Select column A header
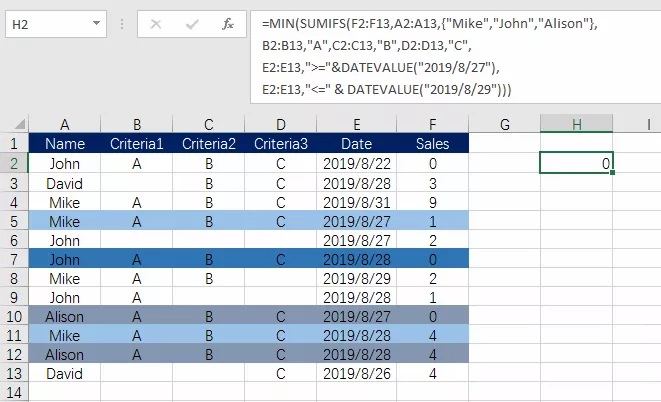The width and height of the screenshot is (661, 402). point(65,124)
